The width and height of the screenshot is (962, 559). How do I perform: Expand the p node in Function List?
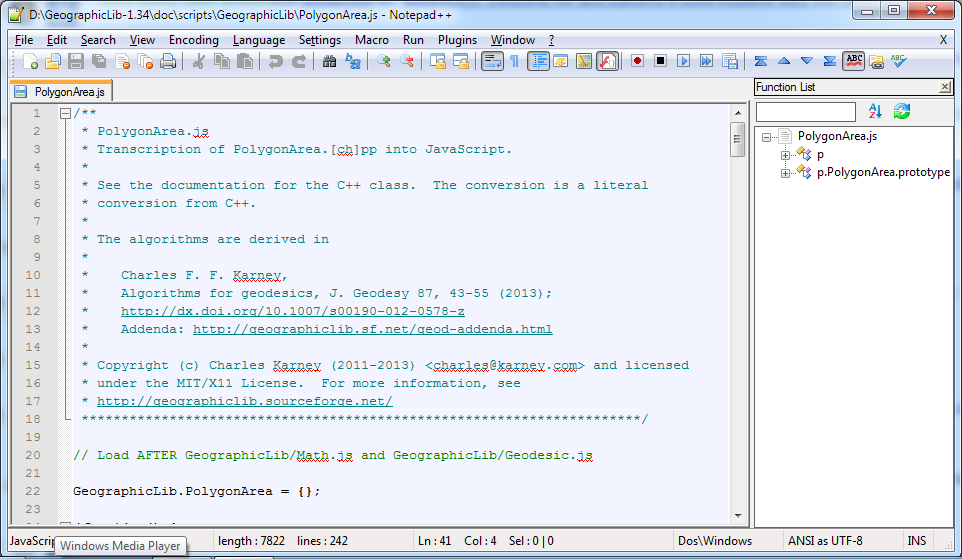pos(785,155)
